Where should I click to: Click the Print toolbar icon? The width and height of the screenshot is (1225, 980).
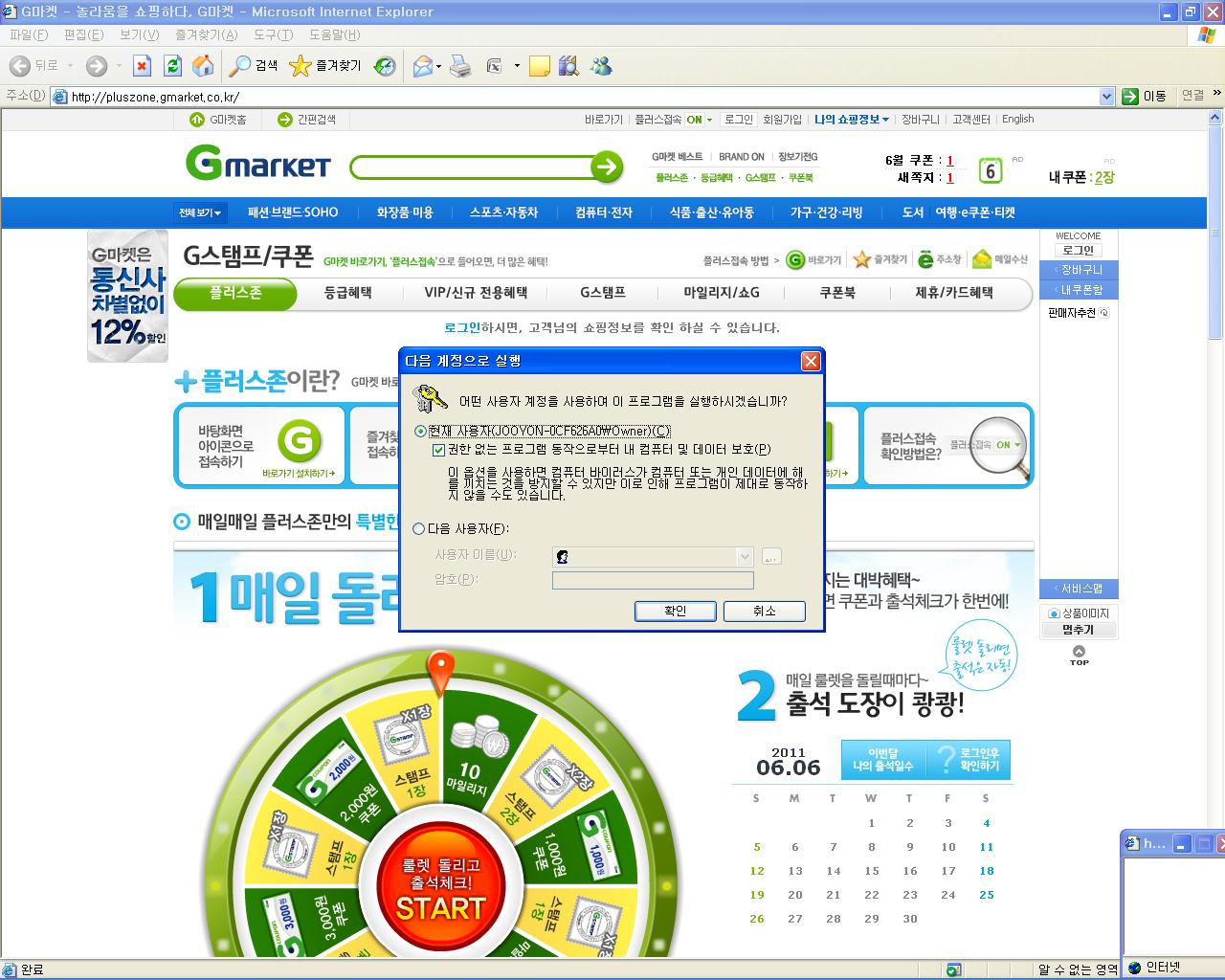tap(460, 66)
